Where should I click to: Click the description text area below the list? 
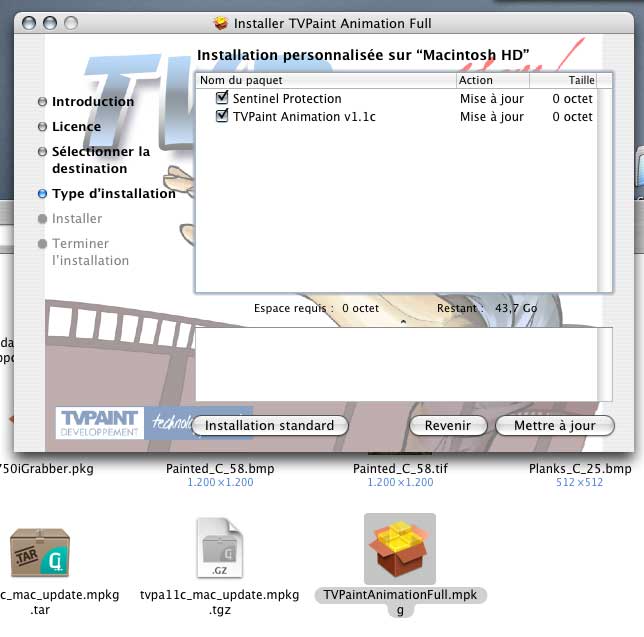tap(396, 364)
